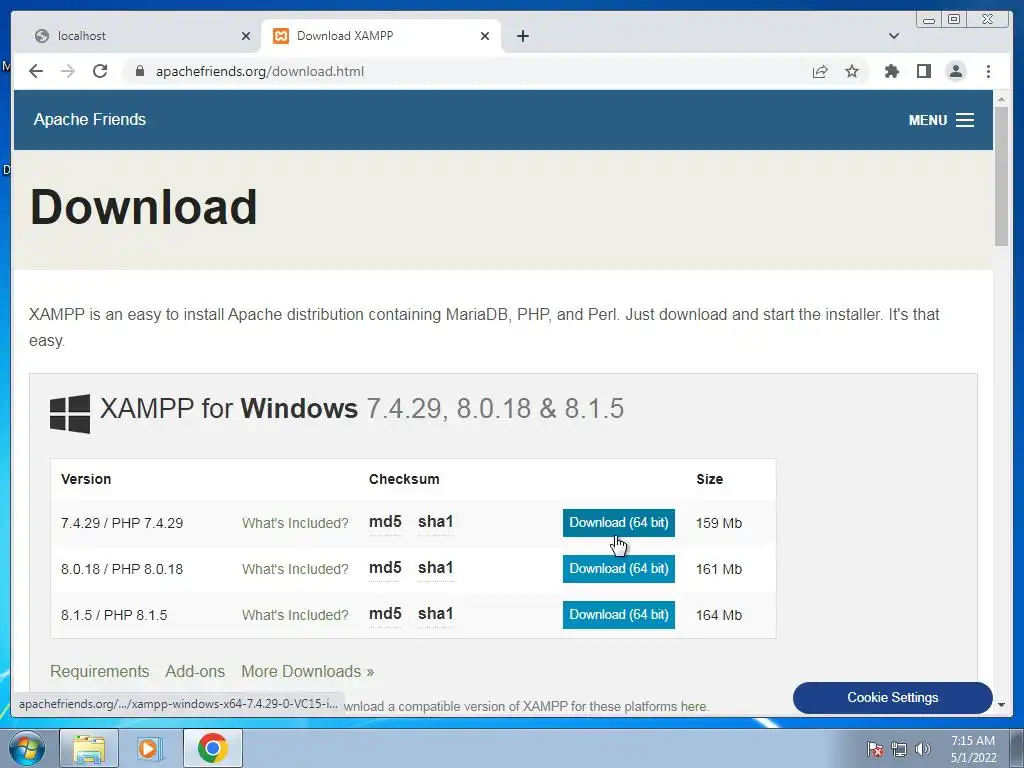Open Action Center flag tray icon
Viewport: 1024px width, 768px height.
(x=874, y=749)
